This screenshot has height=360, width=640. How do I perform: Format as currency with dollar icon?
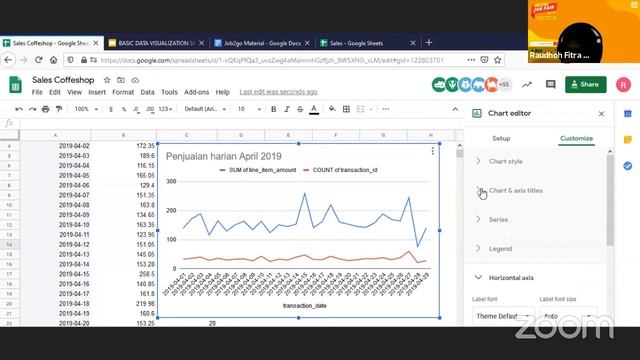[x=111, y=109]
